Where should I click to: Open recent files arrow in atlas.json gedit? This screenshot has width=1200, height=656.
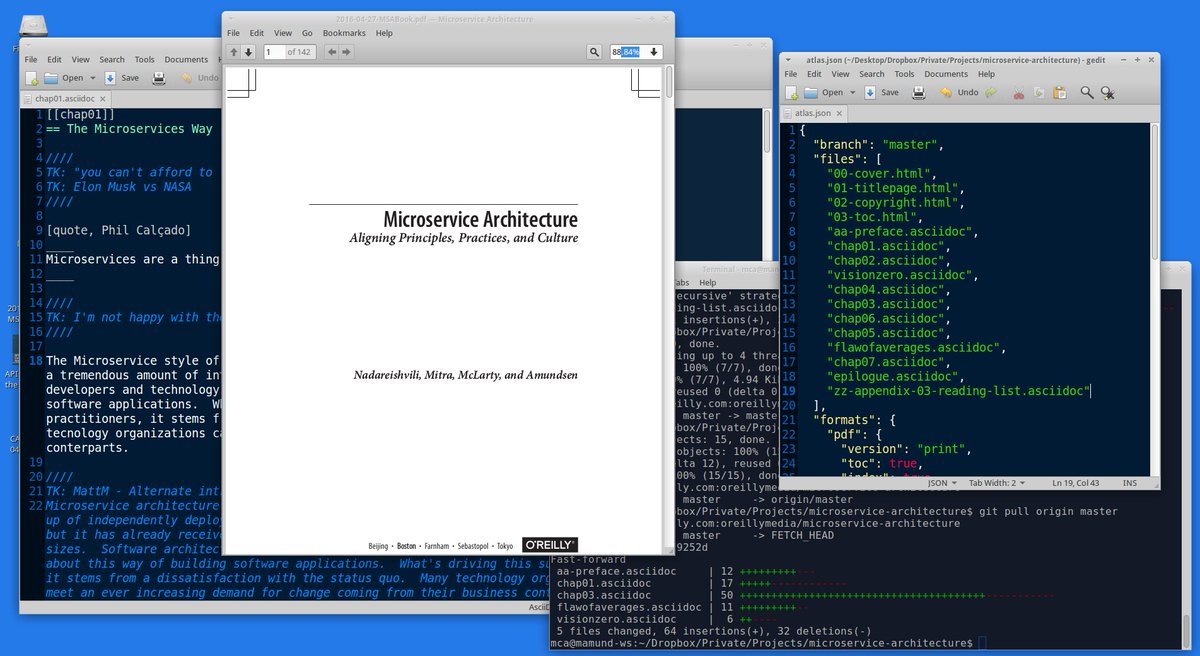[x=853, y=92]
